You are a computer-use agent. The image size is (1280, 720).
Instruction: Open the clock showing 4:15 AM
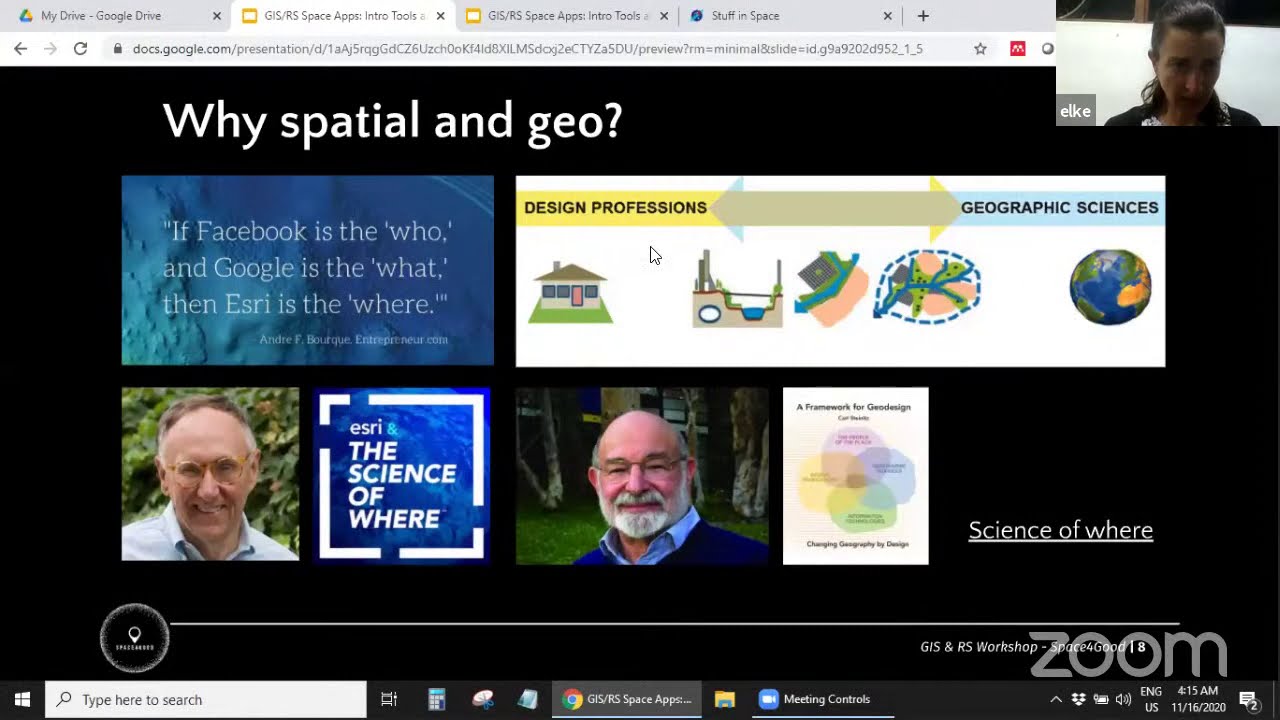click(x=1197, y=699)
